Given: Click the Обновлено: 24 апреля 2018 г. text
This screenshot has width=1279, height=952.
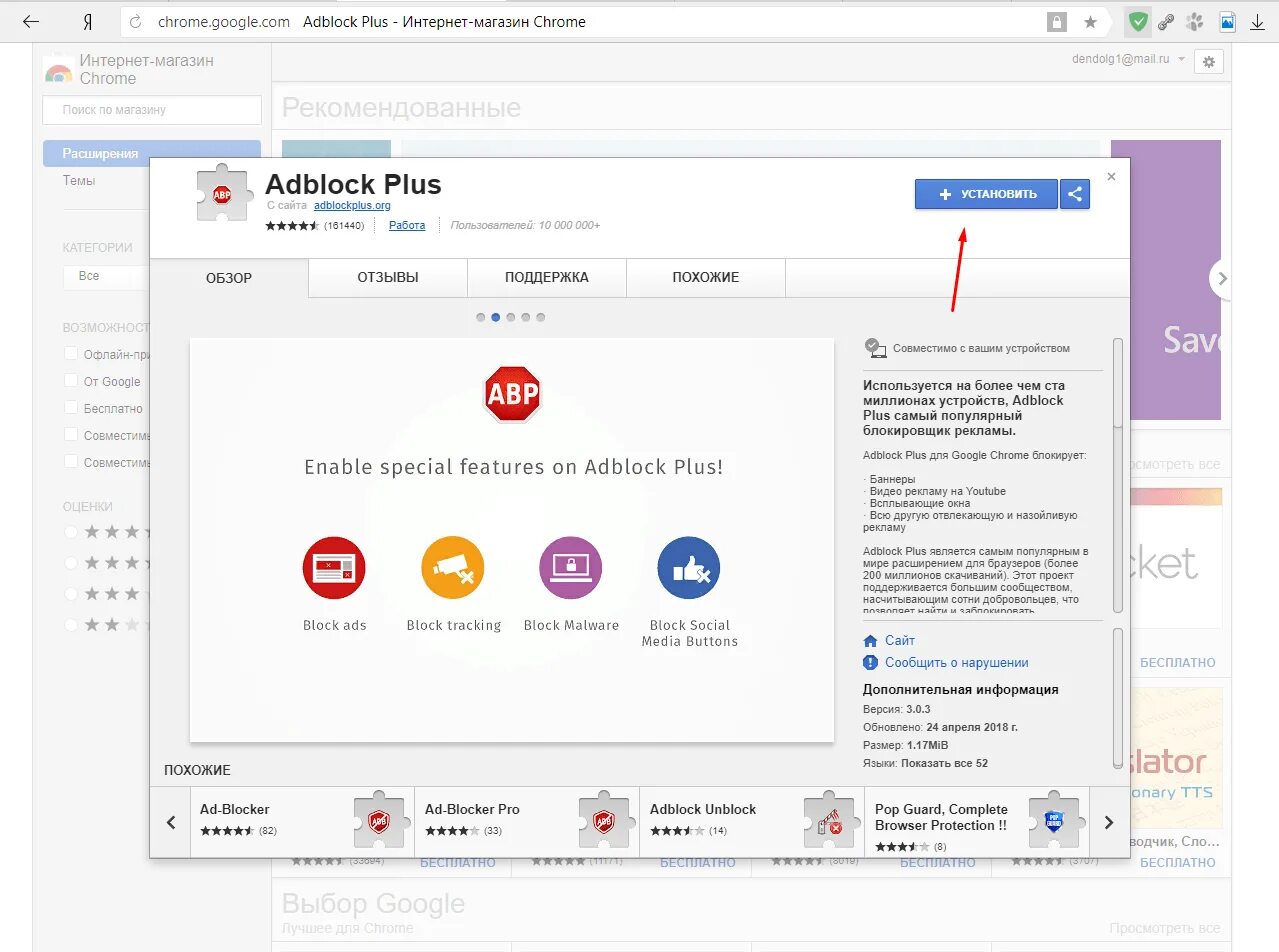Looking at the screenshot, I should coord(940,727).
